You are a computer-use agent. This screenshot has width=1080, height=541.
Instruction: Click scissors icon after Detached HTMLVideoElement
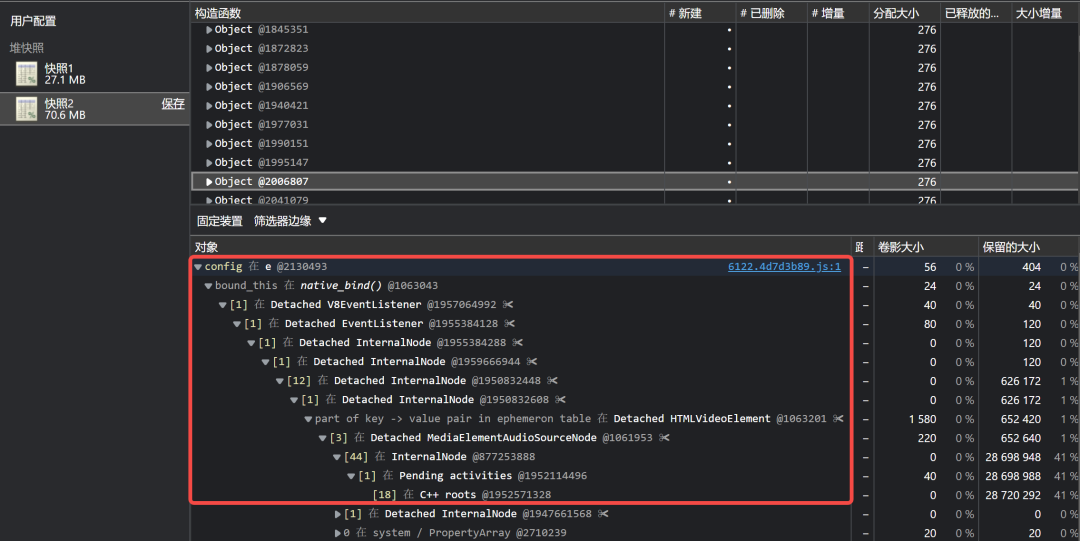point(838,419)
